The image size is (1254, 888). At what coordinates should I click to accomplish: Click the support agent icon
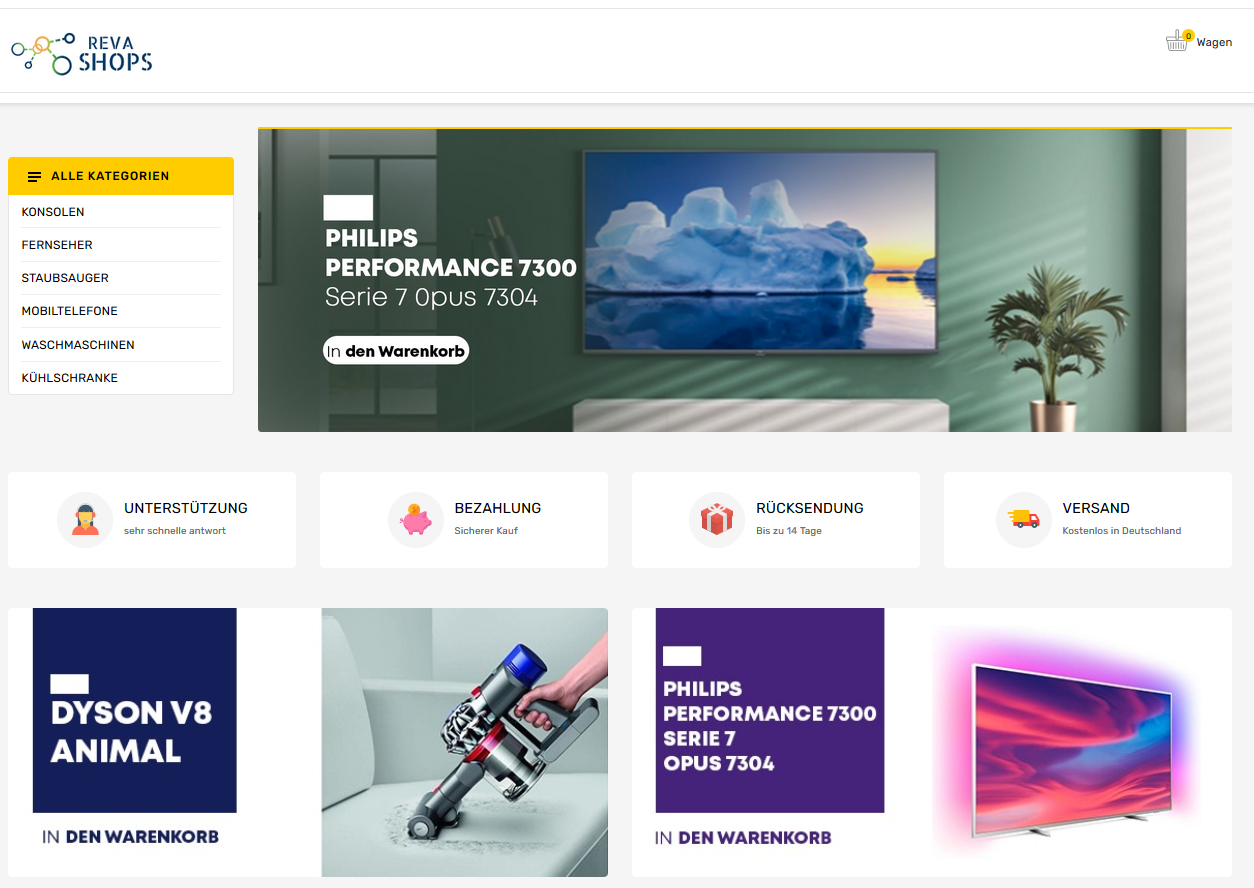(85, 520)
